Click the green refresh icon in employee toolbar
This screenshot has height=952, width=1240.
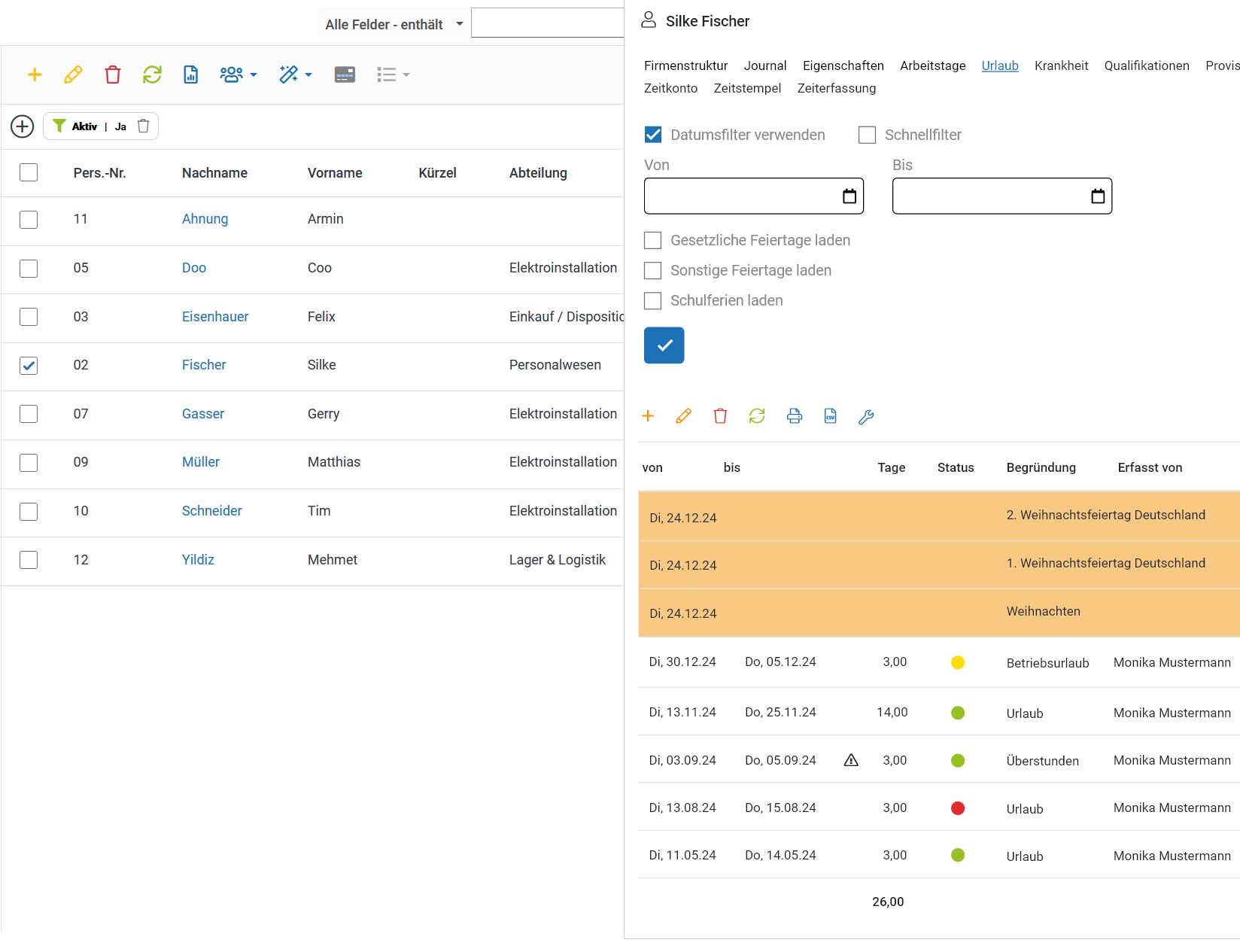152,75
